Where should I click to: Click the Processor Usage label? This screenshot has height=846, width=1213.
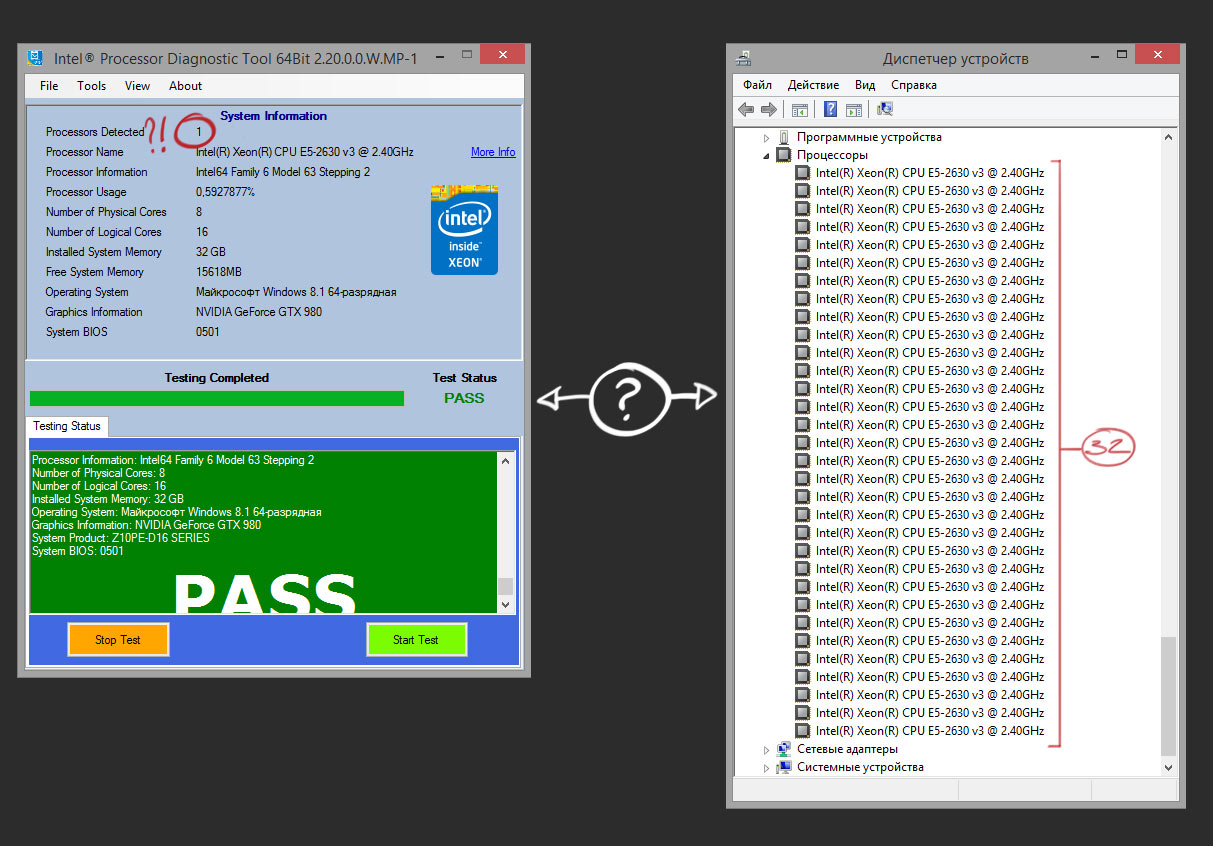[x=86, y=192]
